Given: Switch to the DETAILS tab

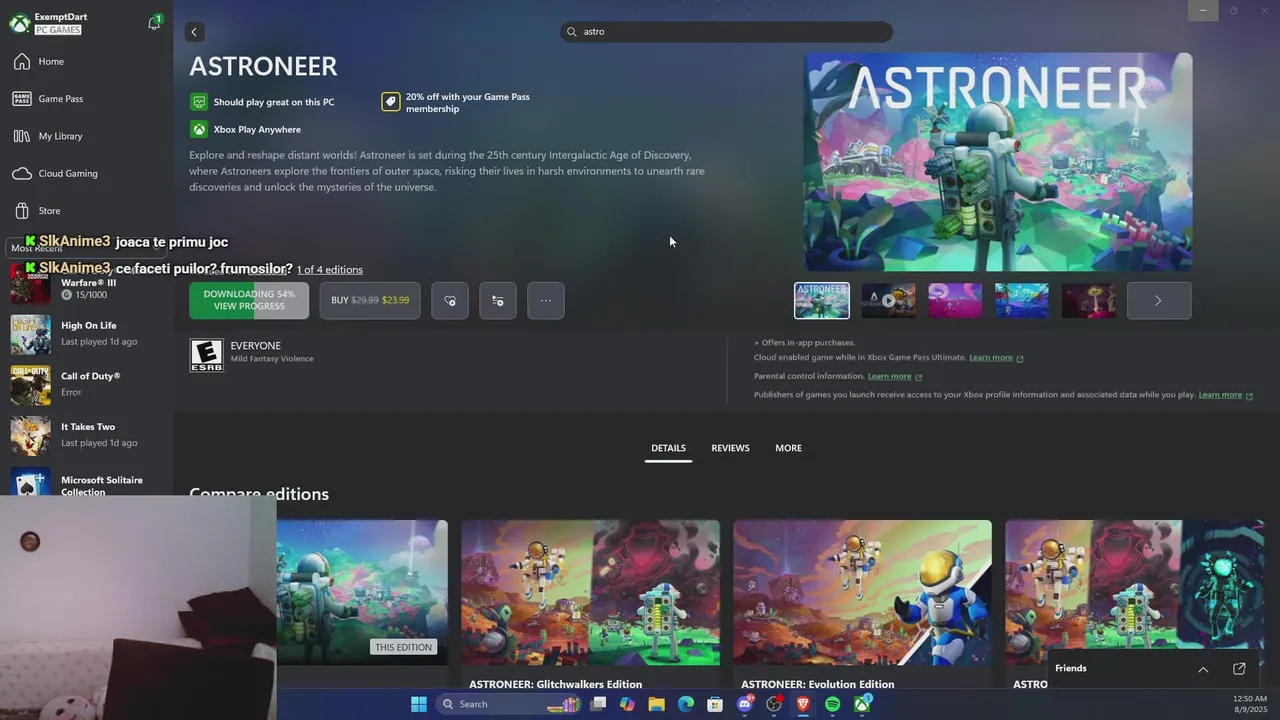Looking at the screenshot, I should click(x=668, y=448).
